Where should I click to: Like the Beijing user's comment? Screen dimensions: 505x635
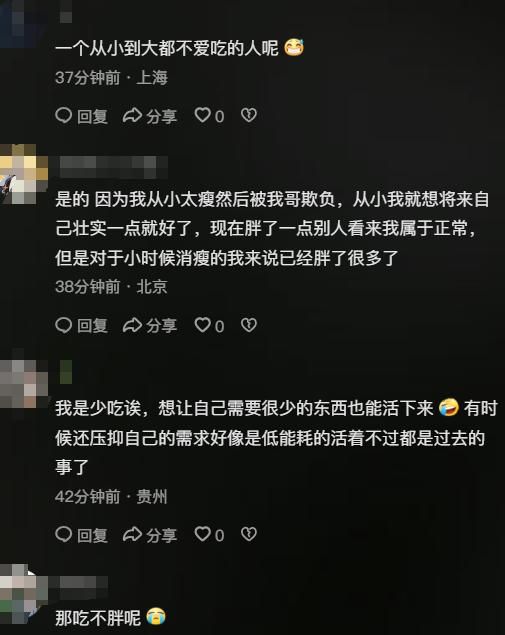(209, 325)
